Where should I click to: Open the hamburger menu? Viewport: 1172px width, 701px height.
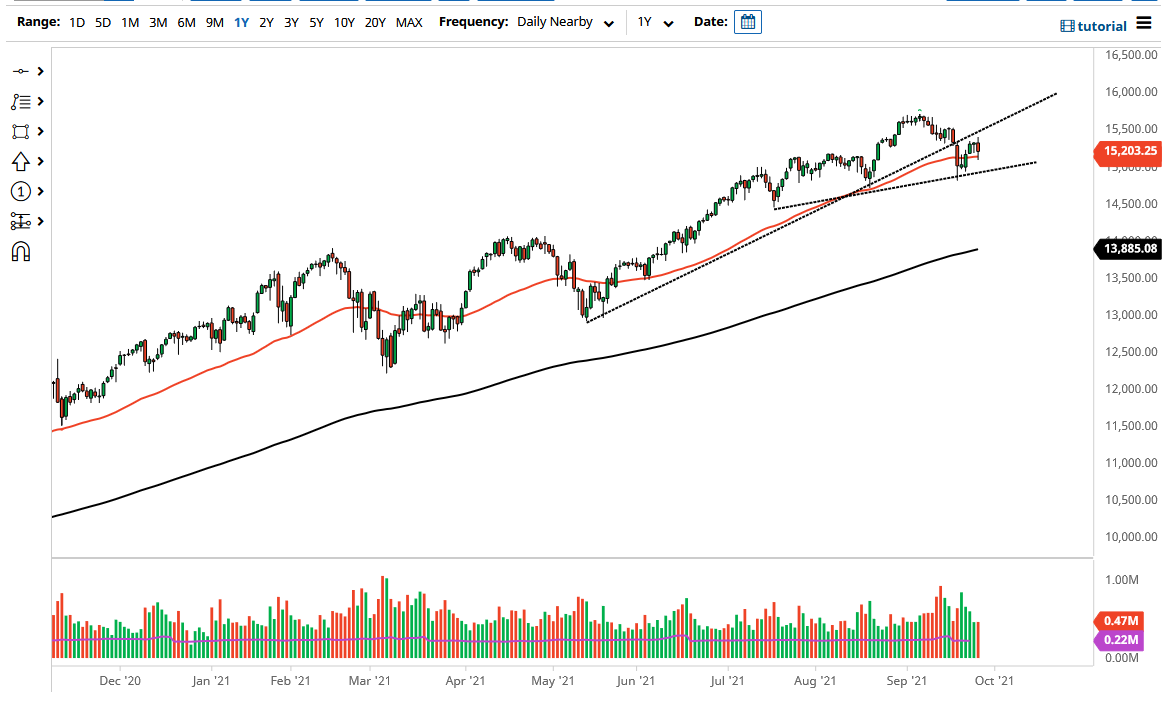(1143, 24)
